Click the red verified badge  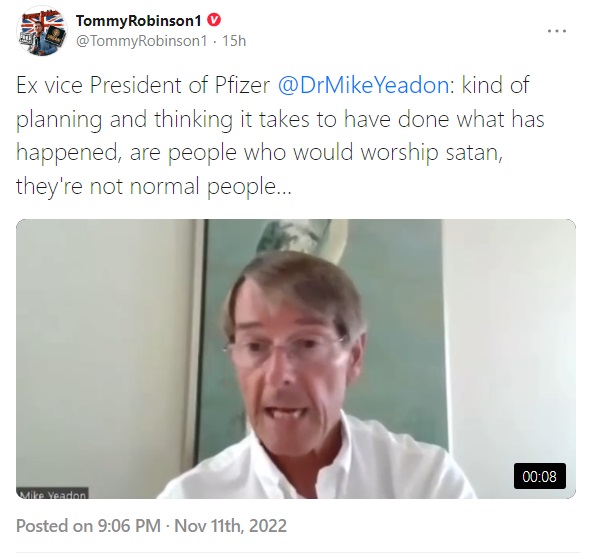point(214,20)
